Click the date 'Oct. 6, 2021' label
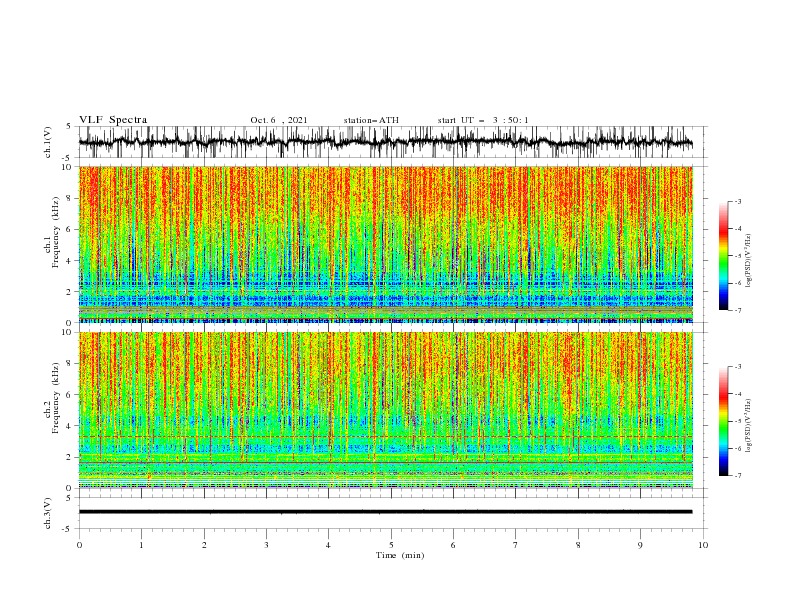This screenshot has height=612, width=792. 279,120
